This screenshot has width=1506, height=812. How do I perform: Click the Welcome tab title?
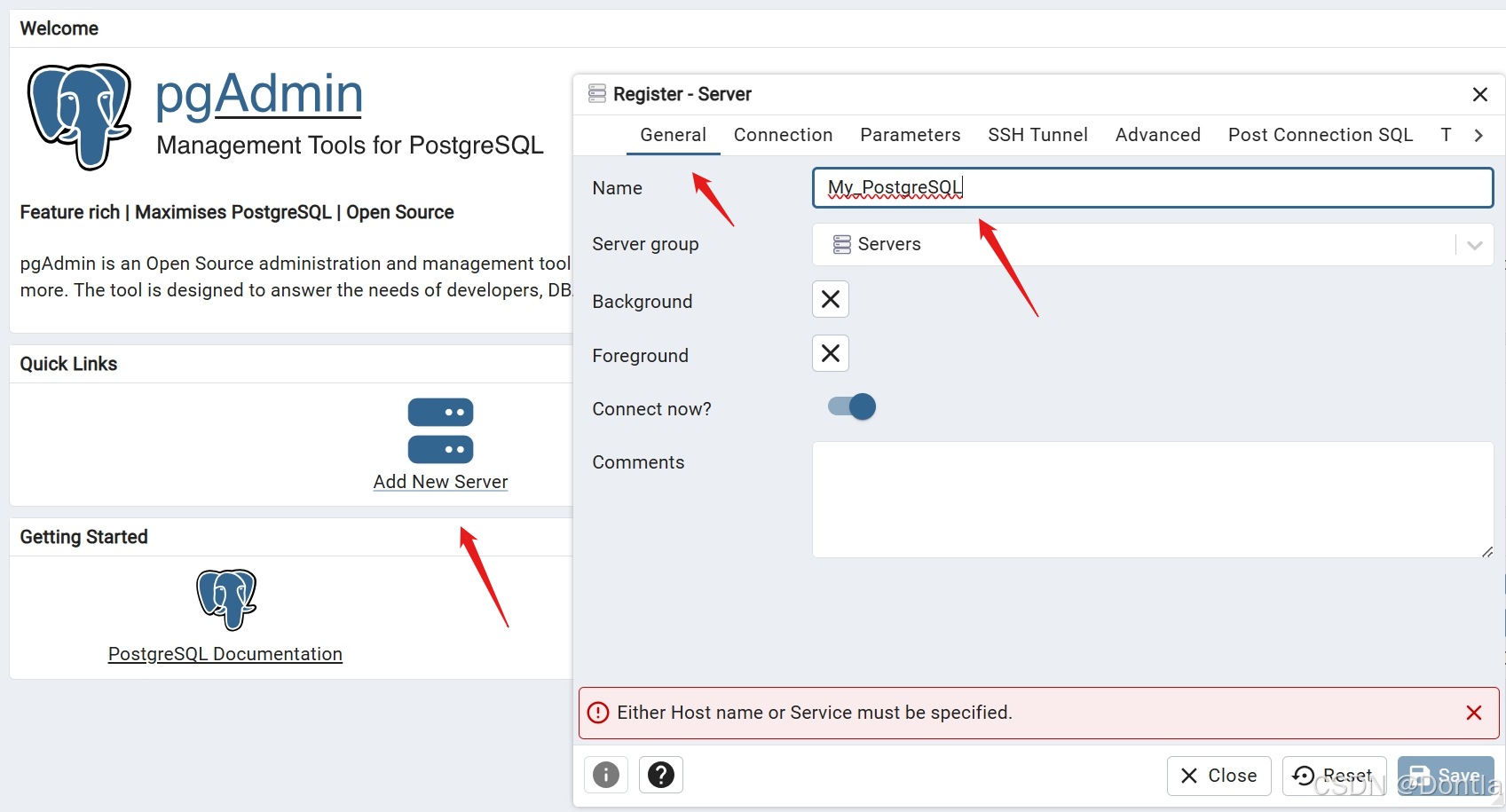click(59, 28)
